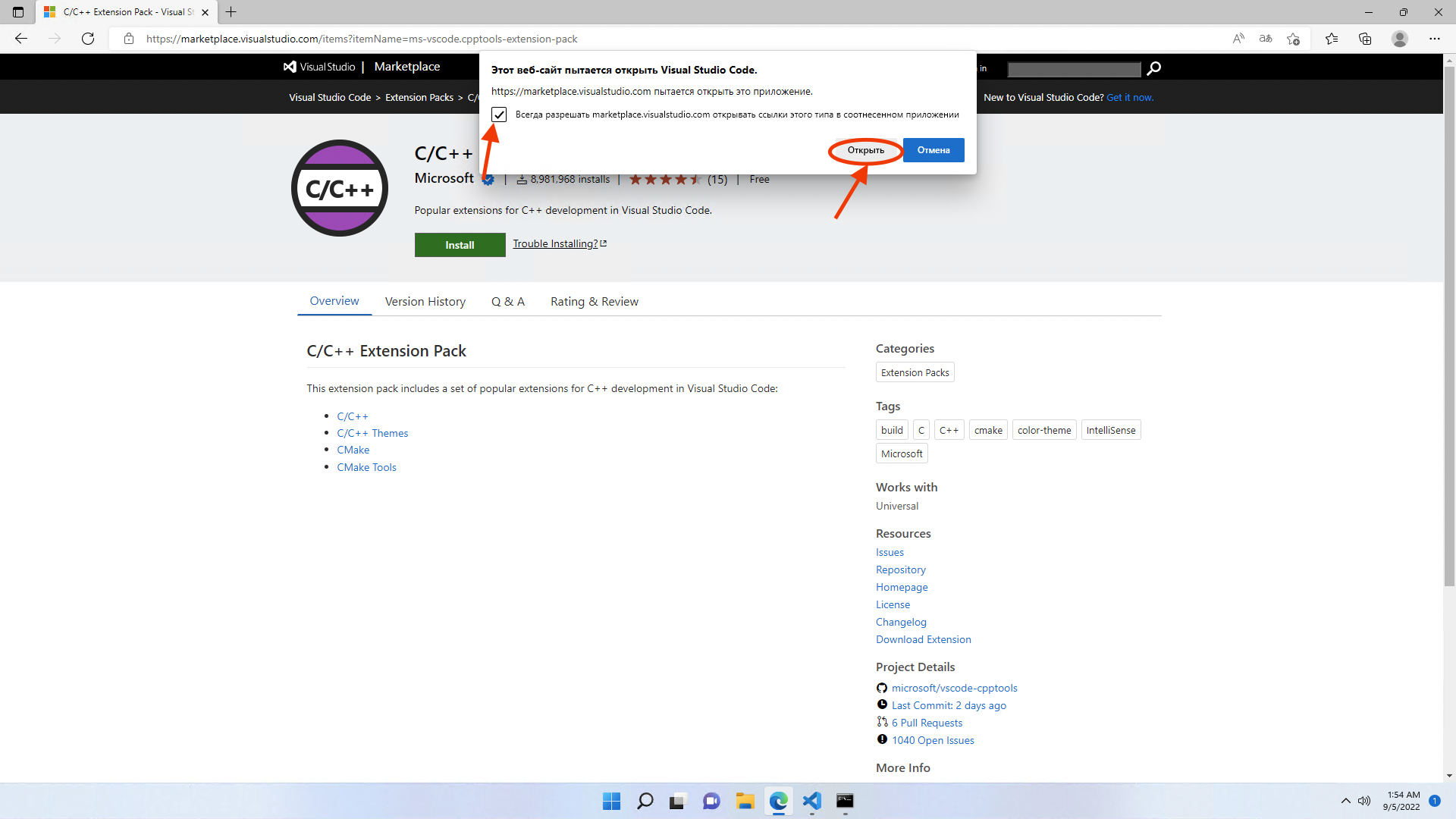Open browser Favorites star icon
This screenshot has width=1456, height=819.
point(1332,39)
